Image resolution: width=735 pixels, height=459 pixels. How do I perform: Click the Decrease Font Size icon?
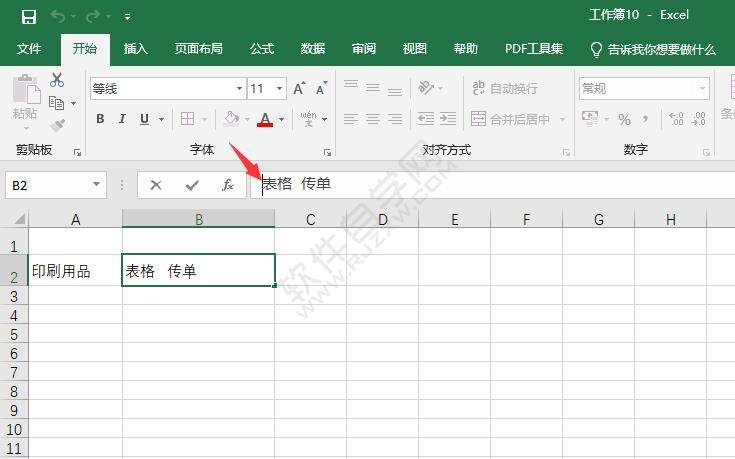(x=321, y=88)
